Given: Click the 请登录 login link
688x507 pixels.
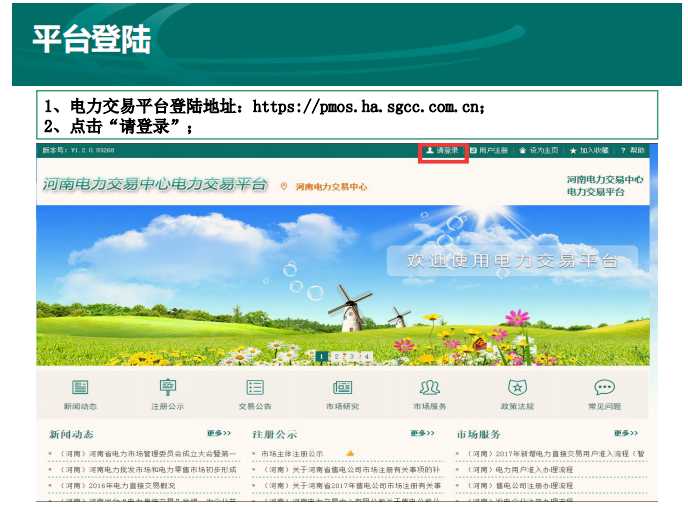Looking at the screenshot, I should pos(442,151).
